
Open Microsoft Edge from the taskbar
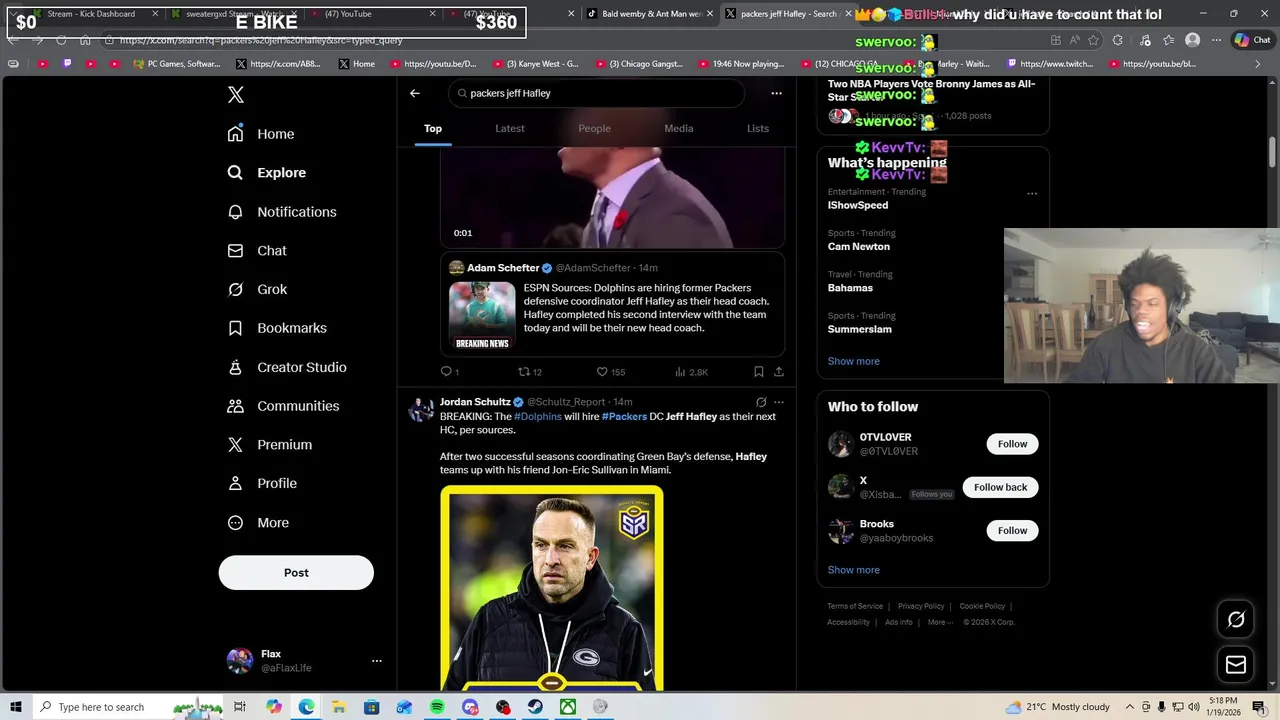[x=306, y=707]
